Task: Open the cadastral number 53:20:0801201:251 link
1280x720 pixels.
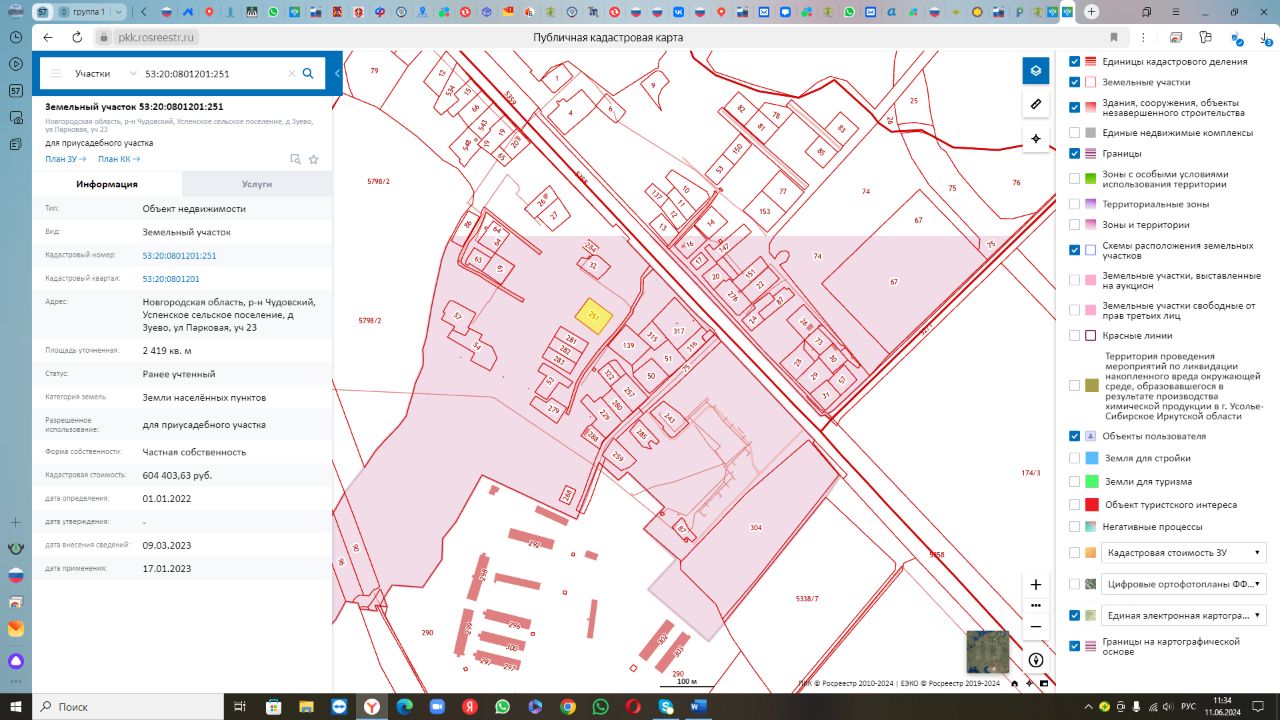Action: pos(180,256)
